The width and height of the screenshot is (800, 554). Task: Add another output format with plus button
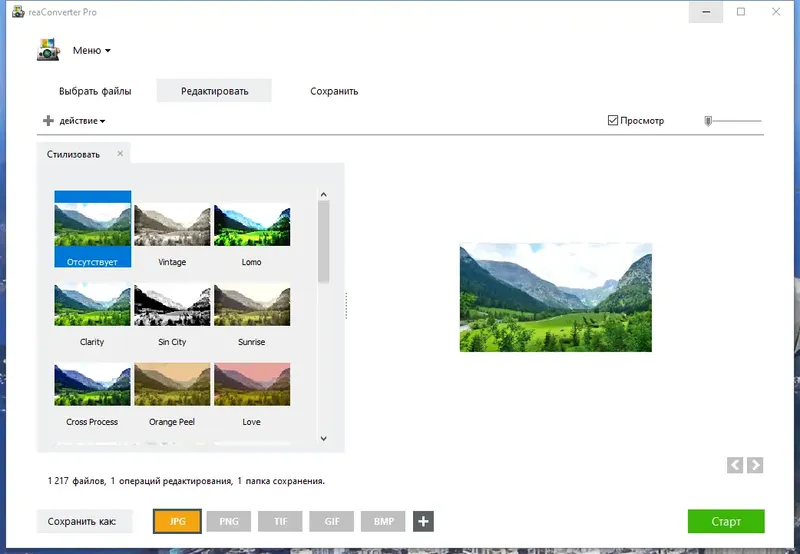(423, 521)
